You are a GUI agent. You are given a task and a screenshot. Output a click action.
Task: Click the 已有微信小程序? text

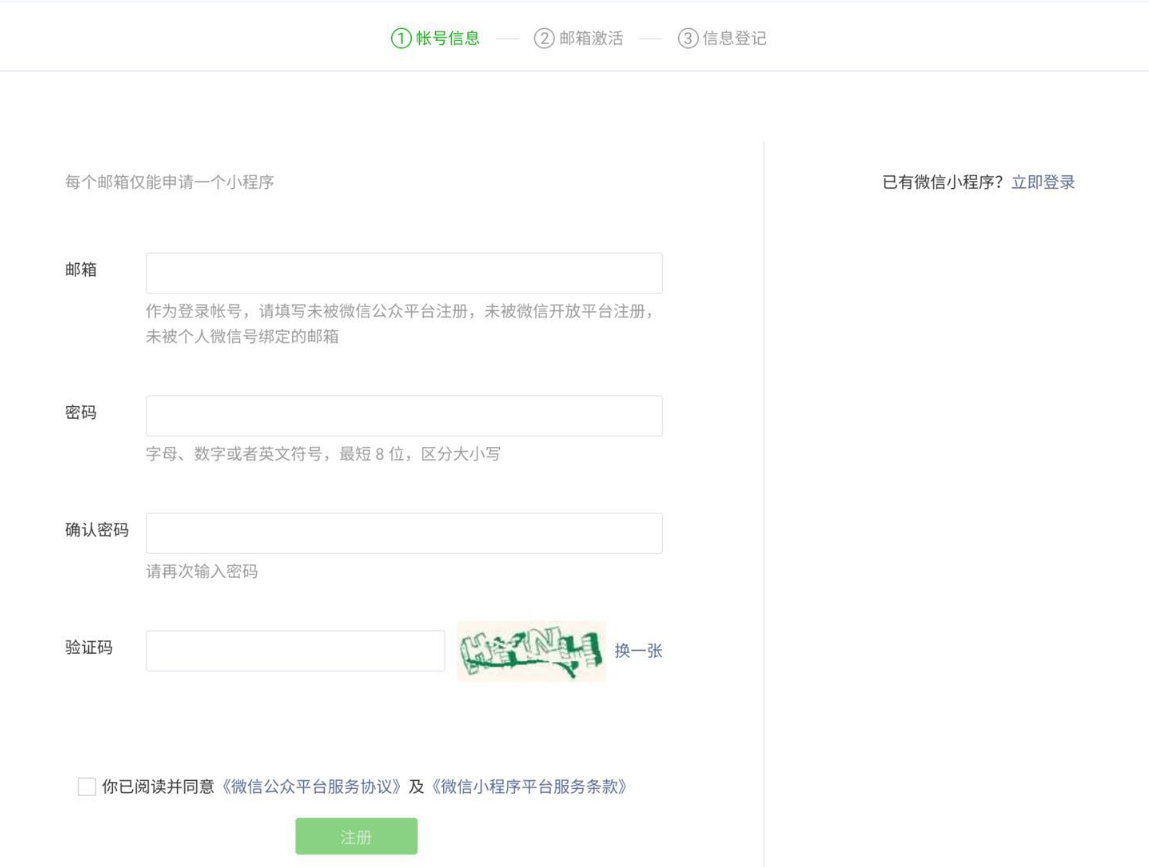(x=942, y=182)
